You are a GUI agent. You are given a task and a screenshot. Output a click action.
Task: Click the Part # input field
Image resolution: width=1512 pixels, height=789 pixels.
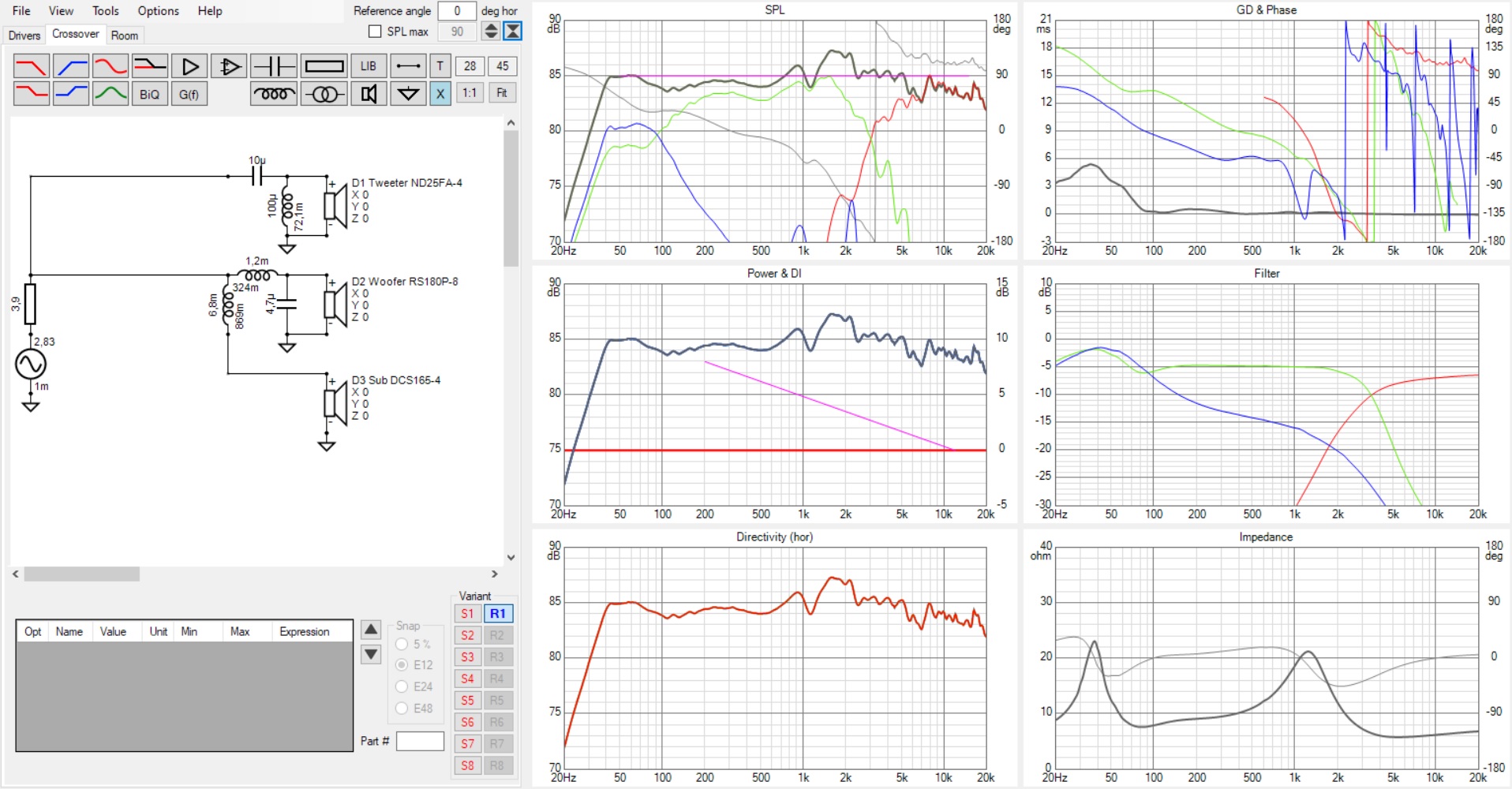point(420,741)
